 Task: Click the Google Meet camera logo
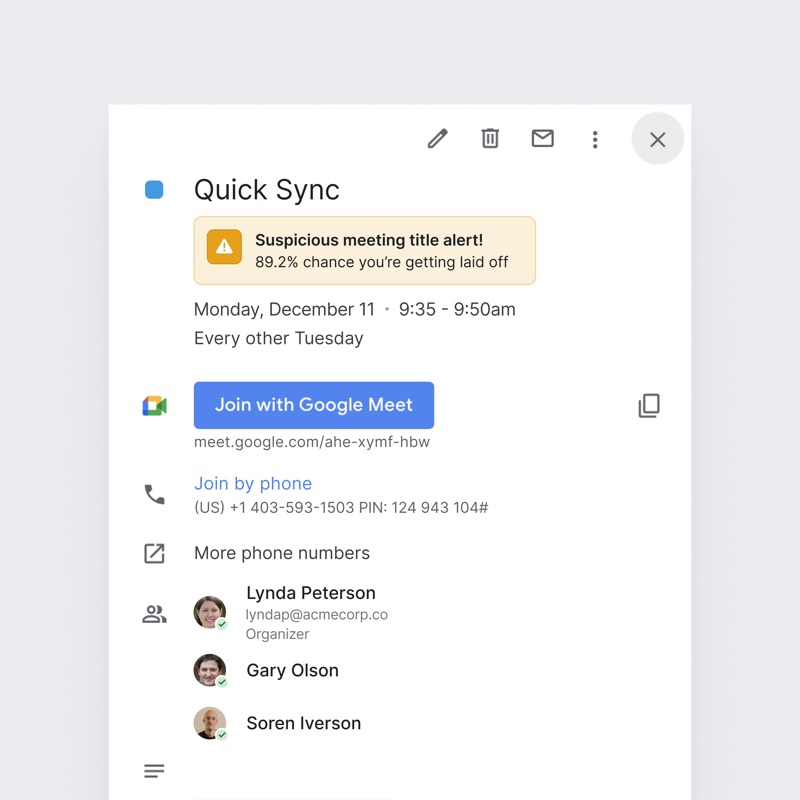pyautogui.click(x=155, y=406)
